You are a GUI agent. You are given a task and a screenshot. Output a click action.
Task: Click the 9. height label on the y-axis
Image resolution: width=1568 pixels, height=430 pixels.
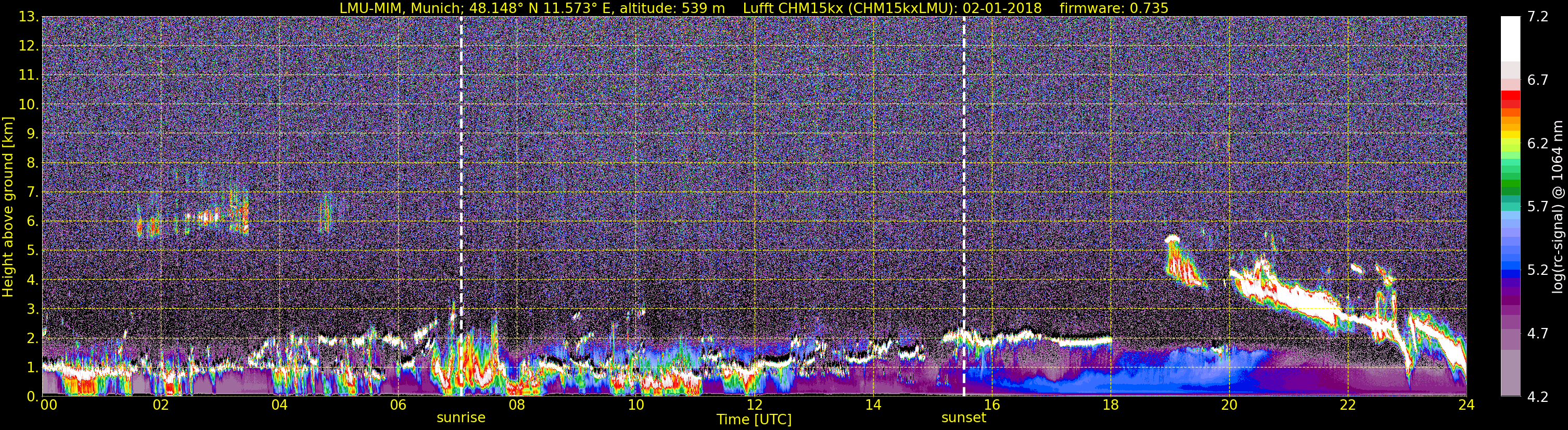(x=32, y=134)
